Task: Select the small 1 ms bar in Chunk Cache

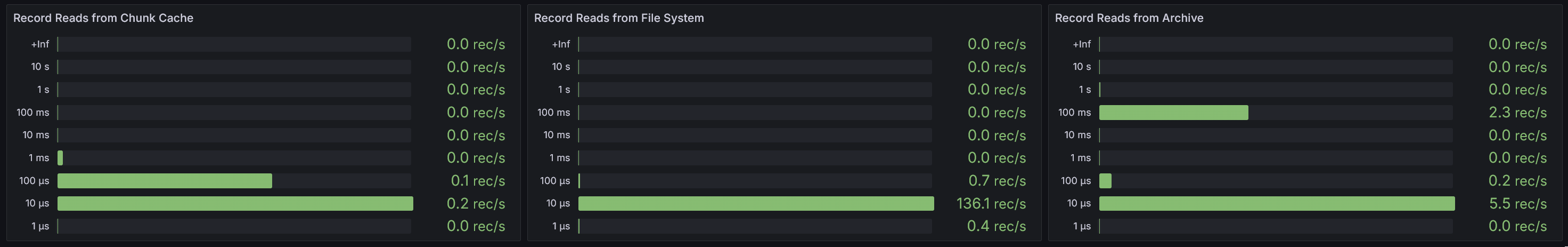Action: [x=60, y=158]
